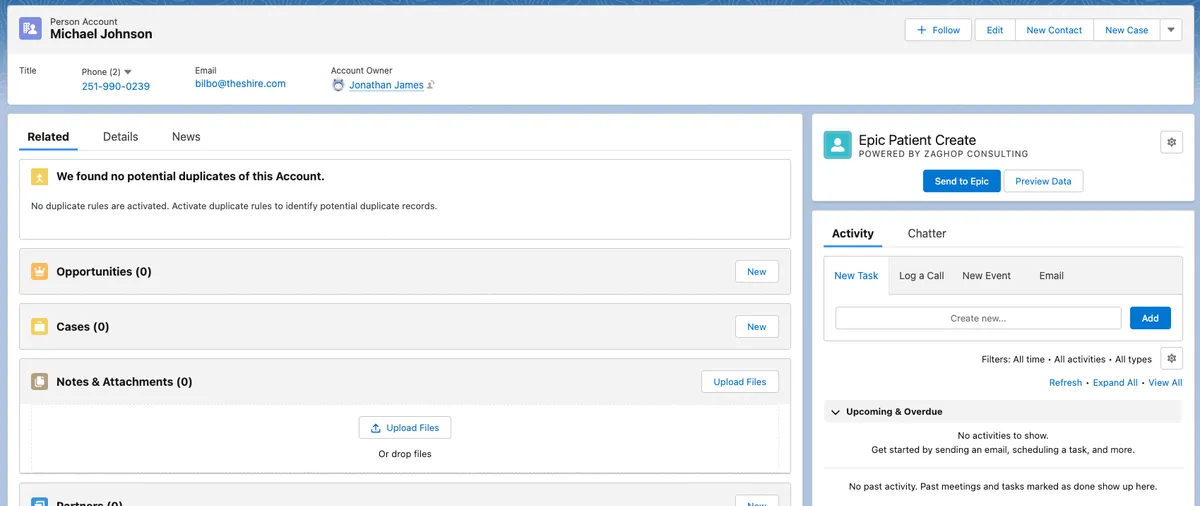
Task: Select the Email activity tab
Action: (1051, 276)
